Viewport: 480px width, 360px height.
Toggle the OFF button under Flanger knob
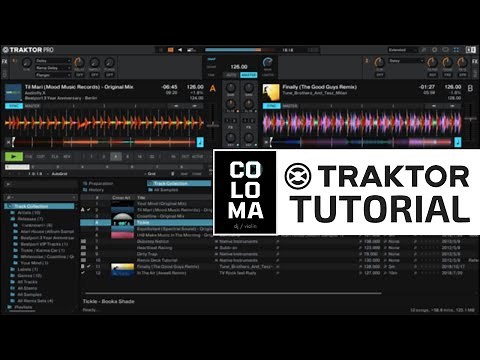click(109, 75)
